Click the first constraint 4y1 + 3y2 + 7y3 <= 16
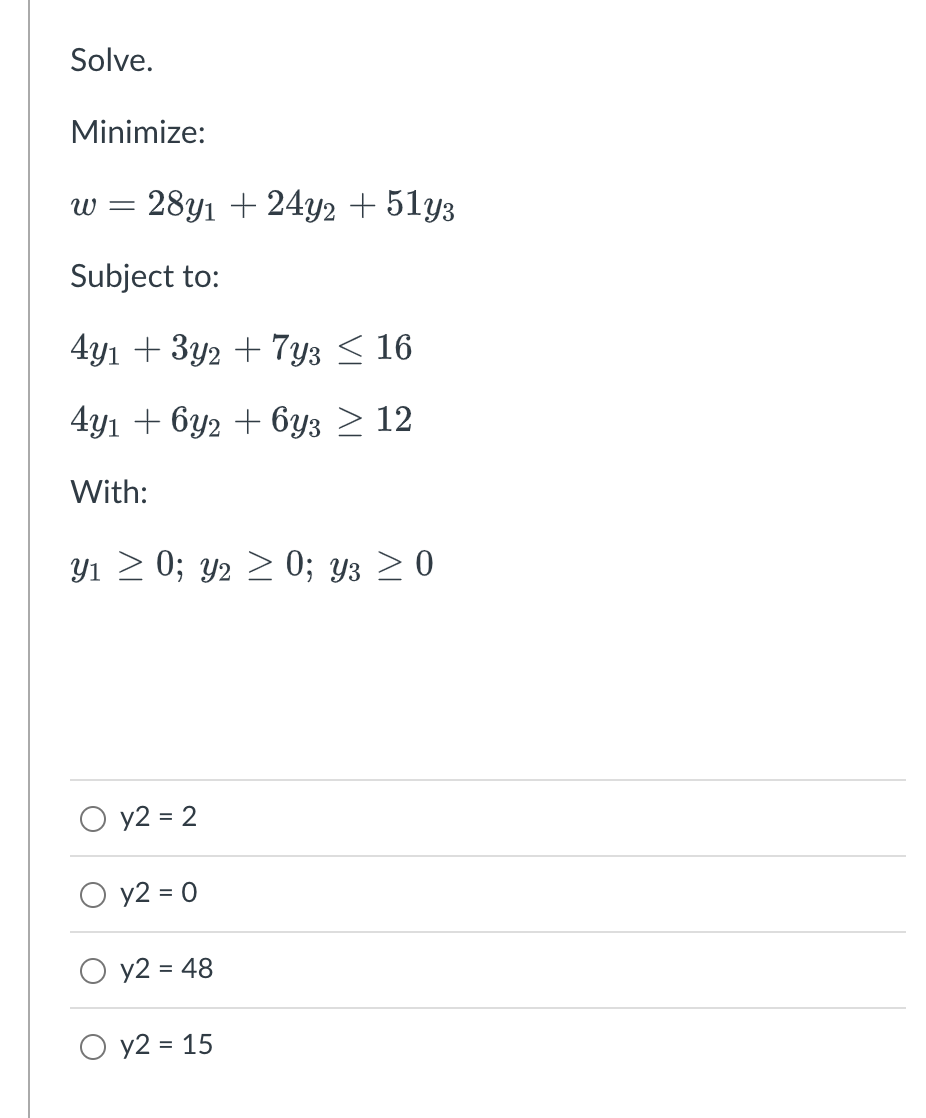 click(x=241, y=349)
